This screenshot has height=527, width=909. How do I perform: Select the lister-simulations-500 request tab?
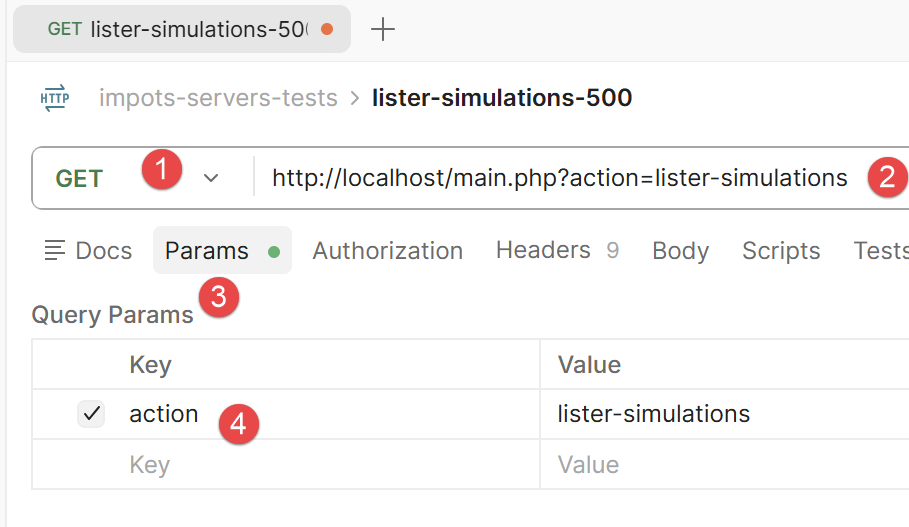[x=182, y=29]
